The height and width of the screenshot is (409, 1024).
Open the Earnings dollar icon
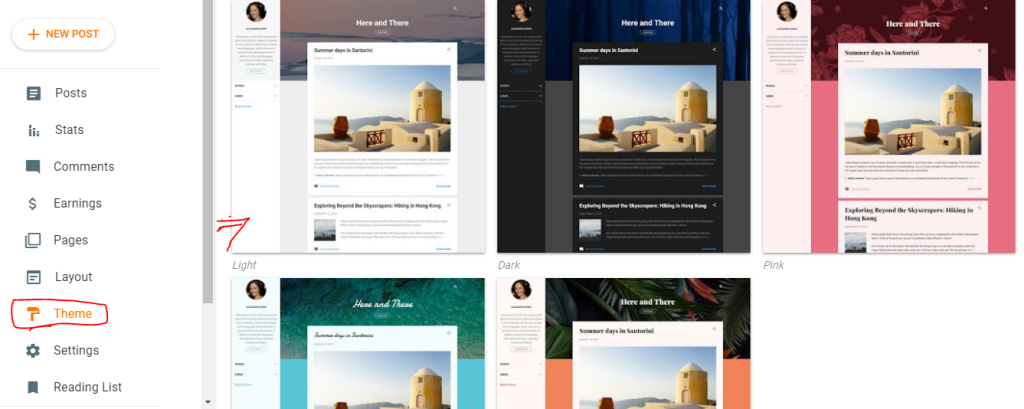tap(33, 203)
